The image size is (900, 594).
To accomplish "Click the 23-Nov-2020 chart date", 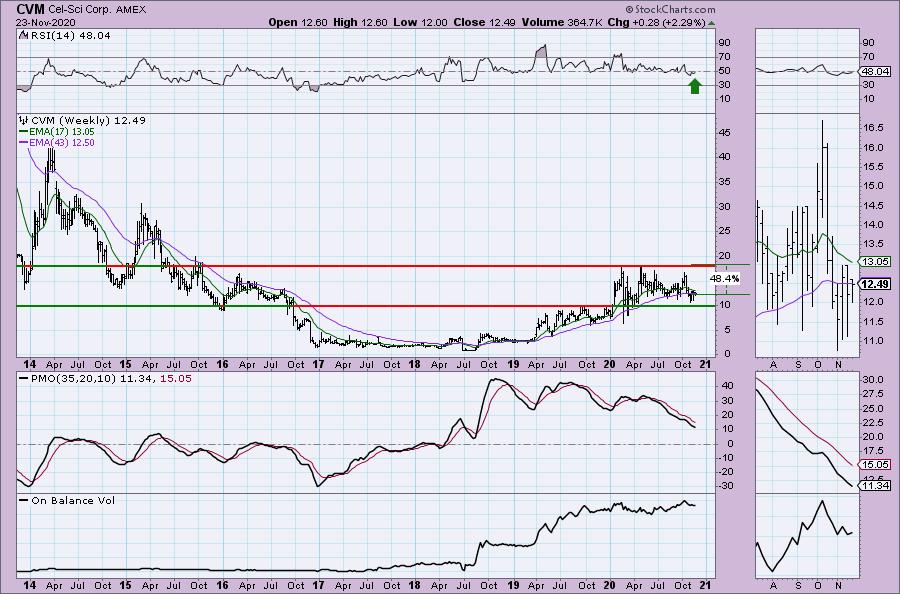I will [x=46, y=22].
